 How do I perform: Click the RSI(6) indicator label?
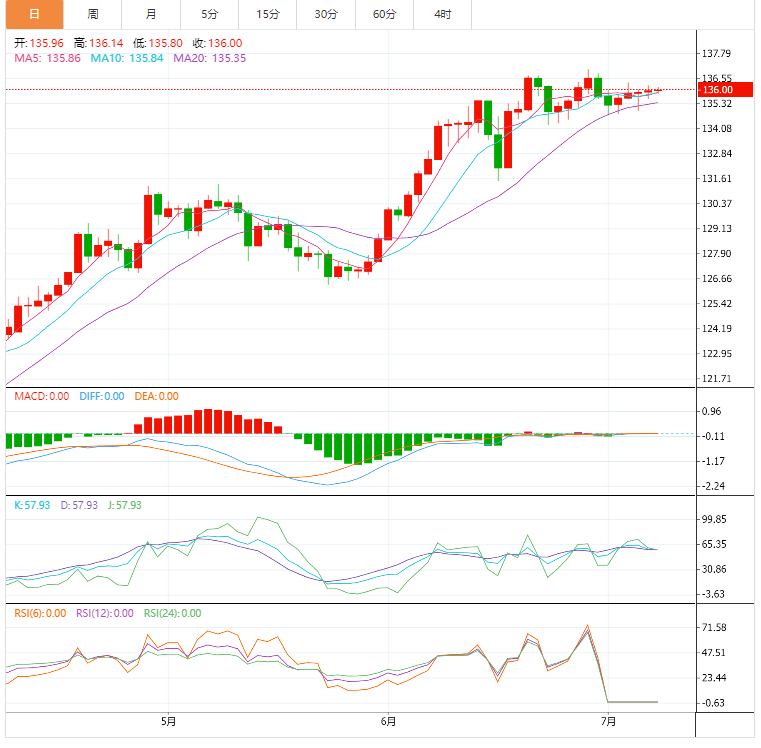(x=40, y=614)
